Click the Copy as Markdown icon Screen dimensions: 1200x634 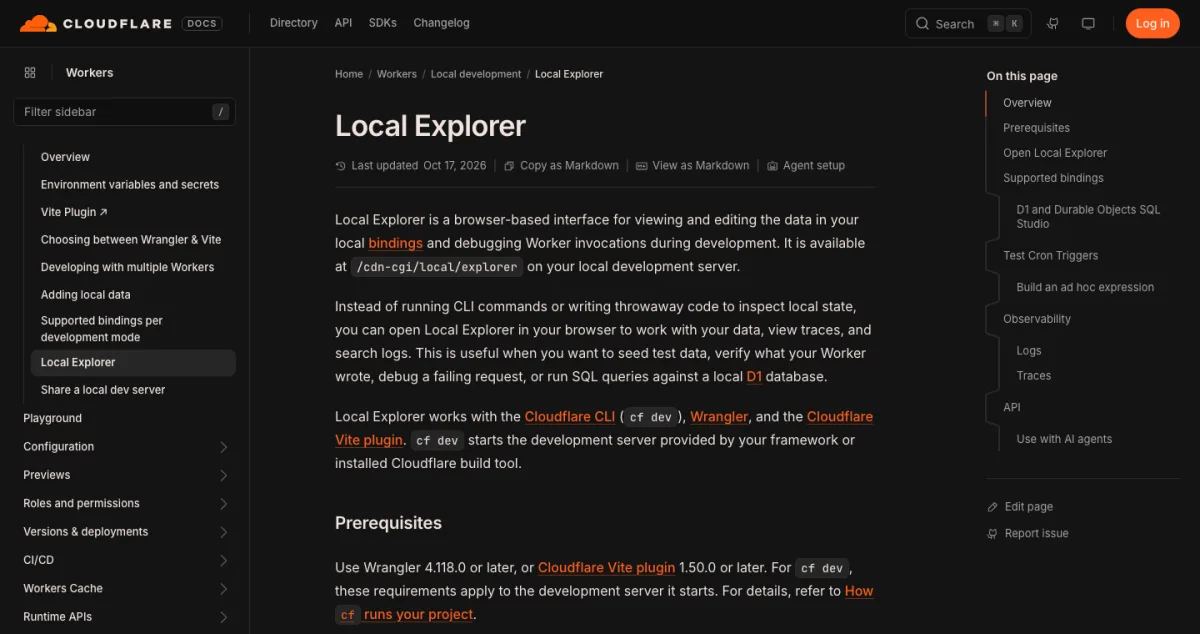pos(509,166)
